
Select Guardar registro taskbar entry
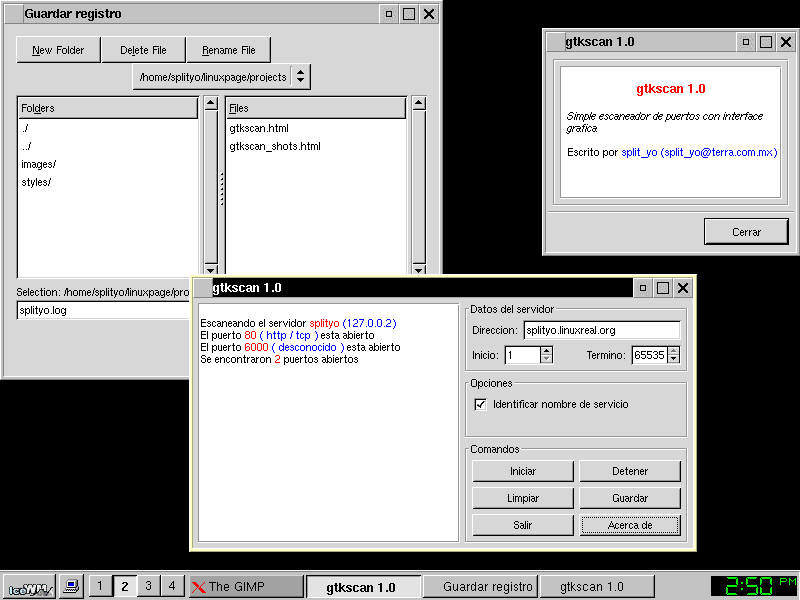481,587
